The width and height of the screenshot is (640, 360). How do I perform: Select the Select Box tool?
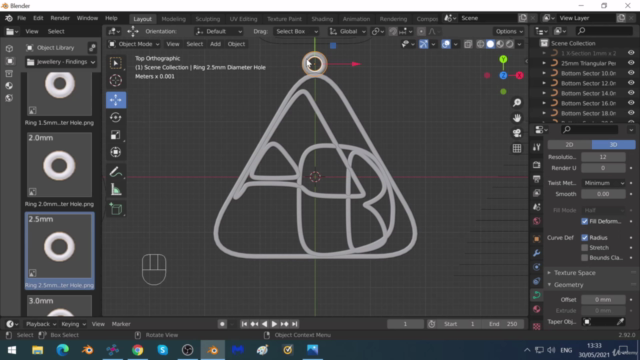point(116,63)
